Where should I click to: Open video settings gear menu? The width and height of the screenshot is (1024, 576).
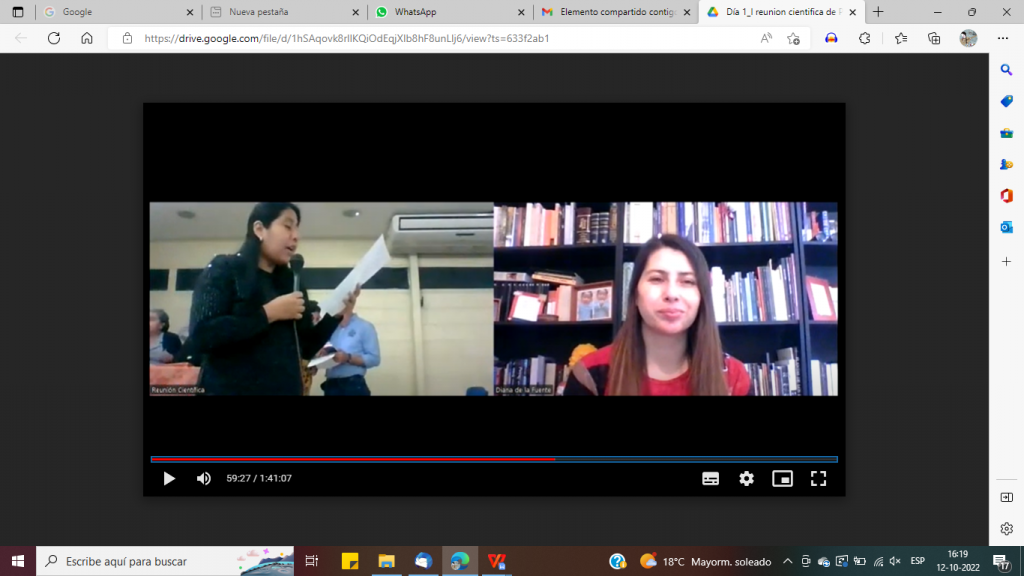point(746,479)
